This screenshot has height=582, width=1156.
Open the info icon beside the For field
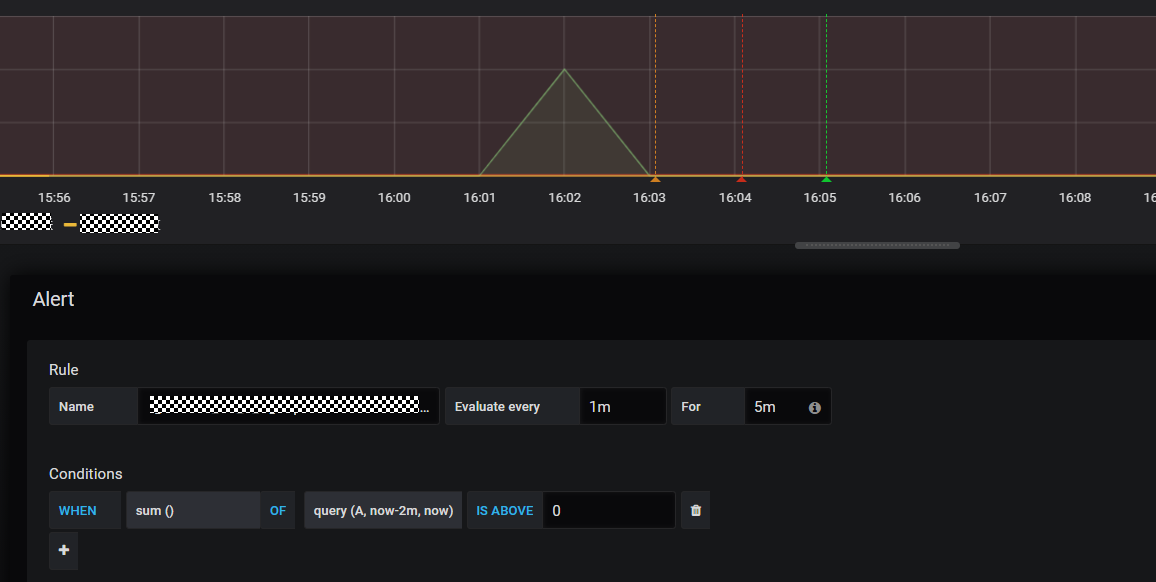(815, 408)
